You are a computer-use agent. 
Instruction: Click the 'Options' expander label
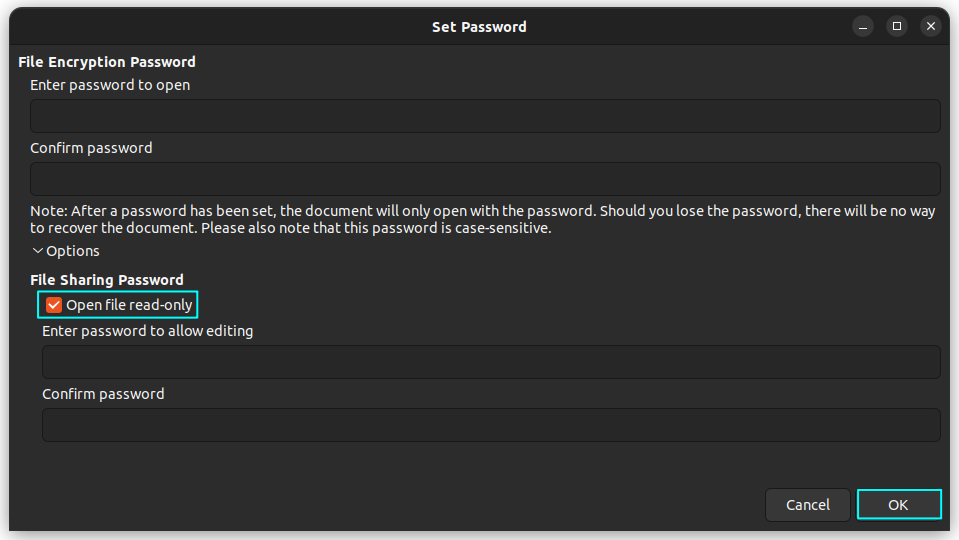coord(73,251)
